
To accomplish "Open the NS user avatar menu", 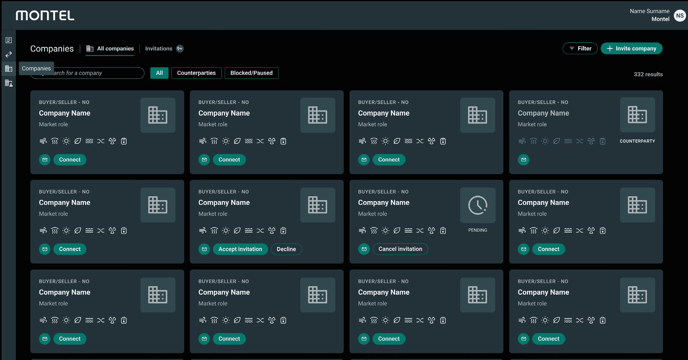I will coord(680,15).
